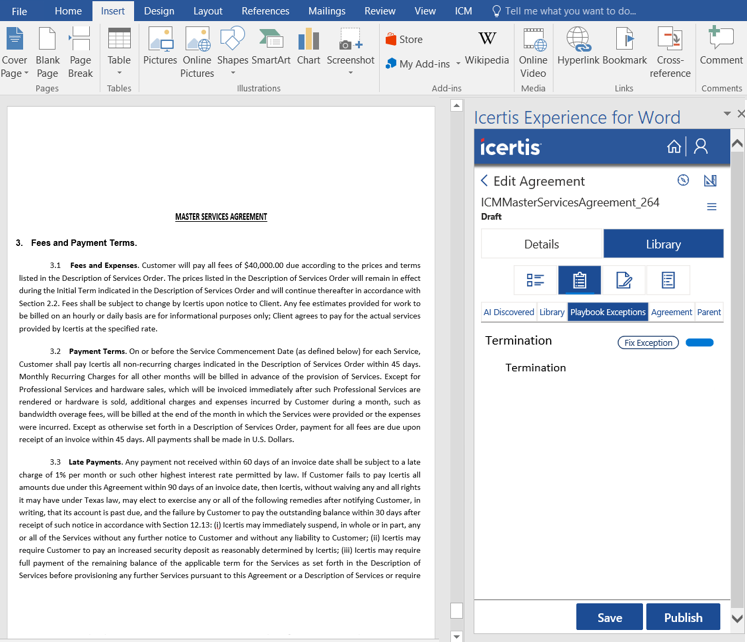
Task: Click the document template icon in Library
Action: coord(668,280)
